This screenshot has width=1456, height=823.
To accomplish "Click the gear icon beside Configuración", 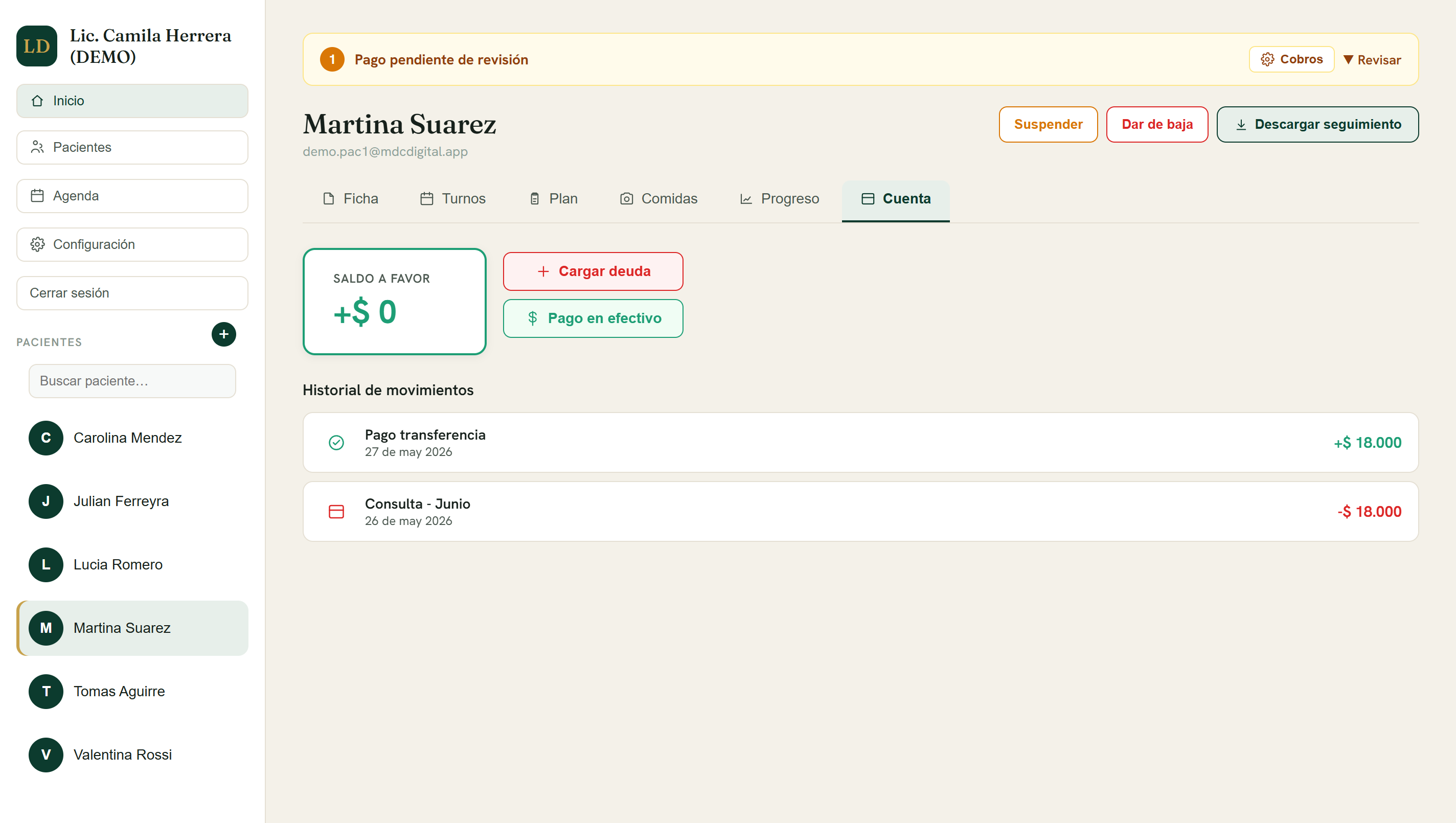I will pyautogui.click(x=37, y=244).
